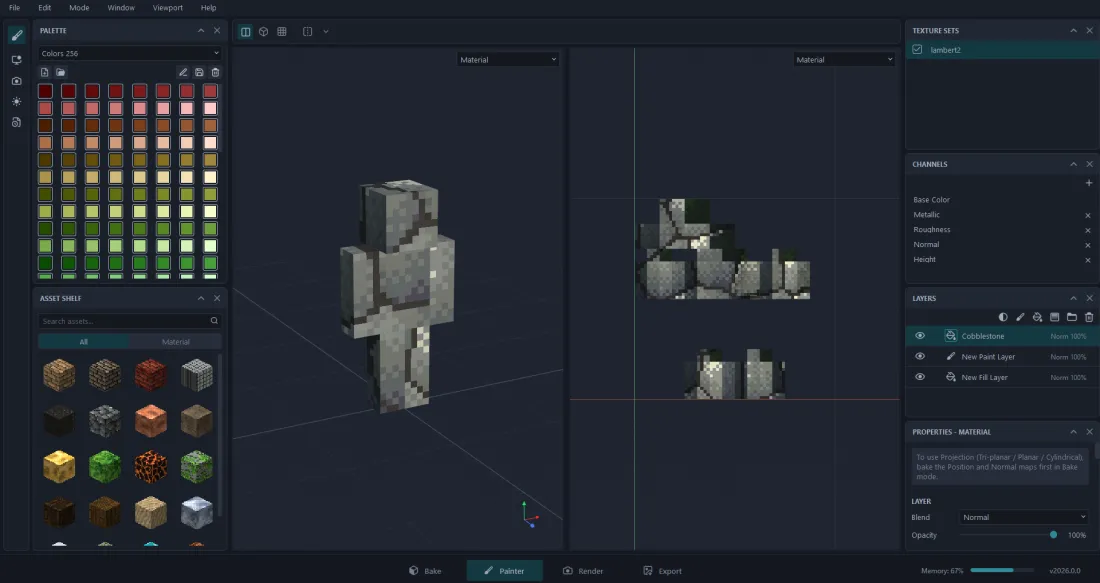The image size is (1100, 583).
Task: Open the lighting sun icon in left sidebar
Action: pyautogui.click(x=17, y=102)
